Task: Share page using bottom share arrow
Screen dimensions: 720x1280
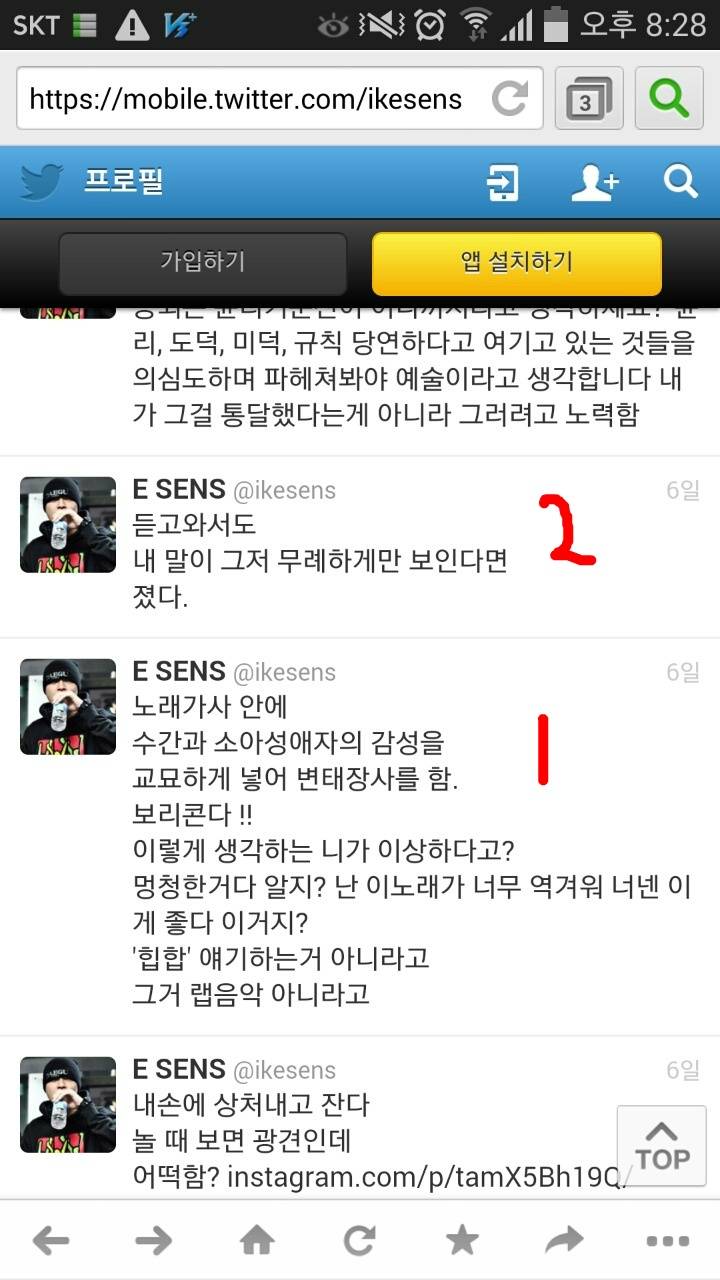Action: click(564, 1241)
